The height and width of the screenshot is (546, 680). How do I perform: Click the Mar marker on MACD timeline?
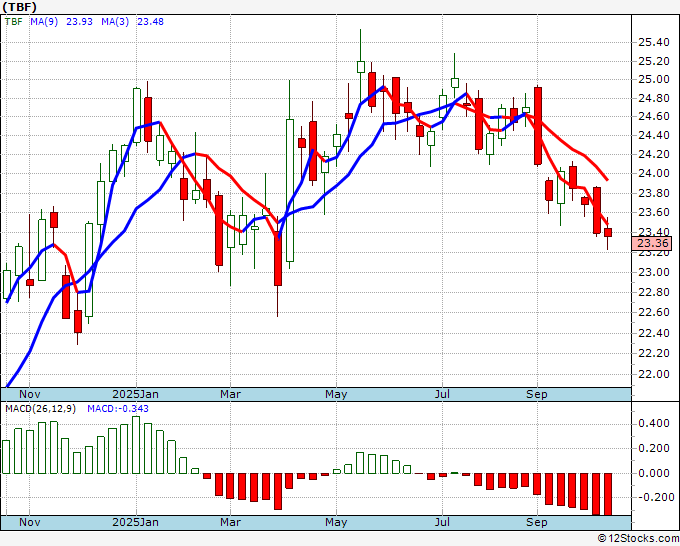point(230,522)
